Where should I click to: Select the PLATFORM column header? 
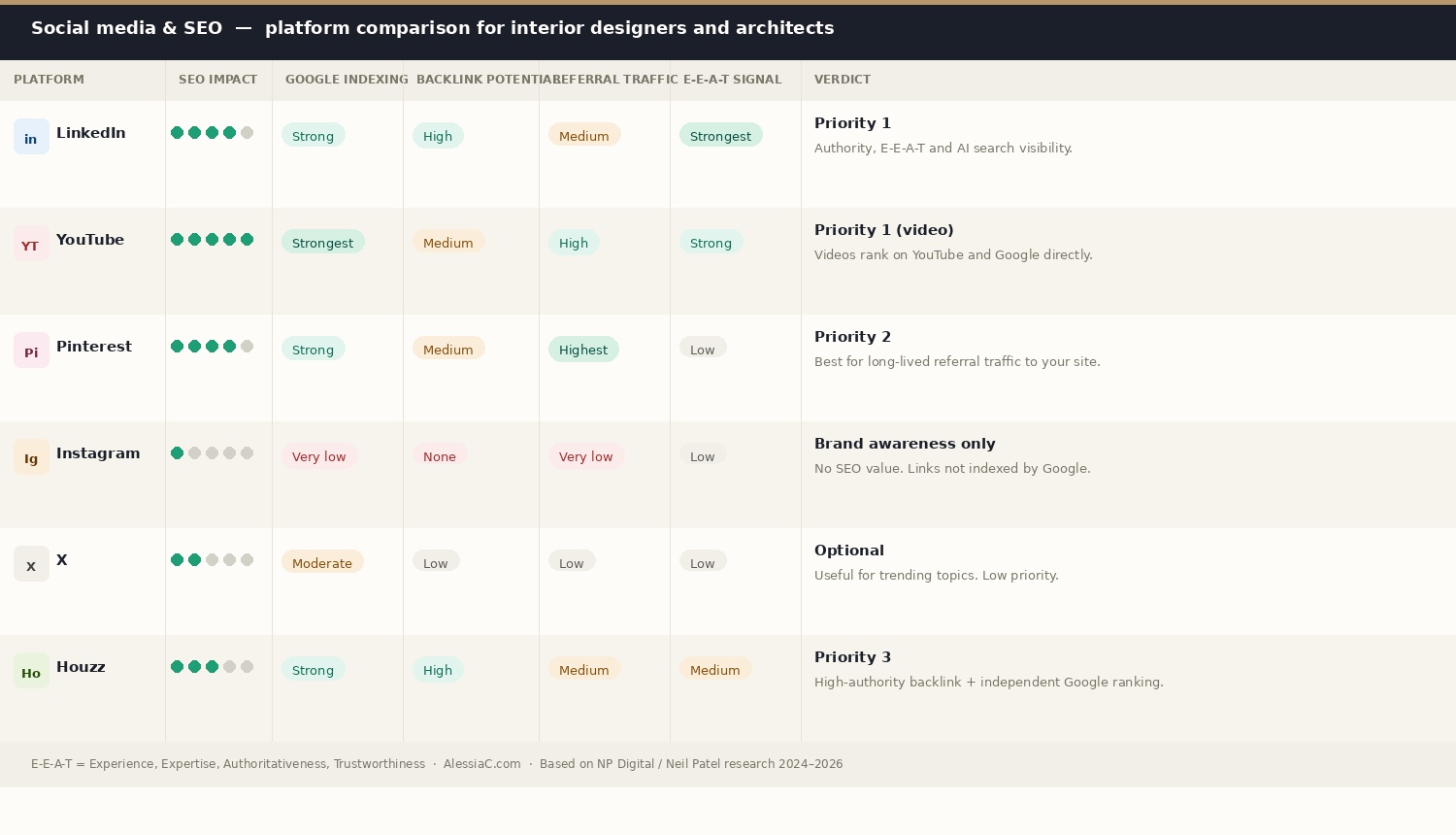pyautogui.click(x=49, y=80)
